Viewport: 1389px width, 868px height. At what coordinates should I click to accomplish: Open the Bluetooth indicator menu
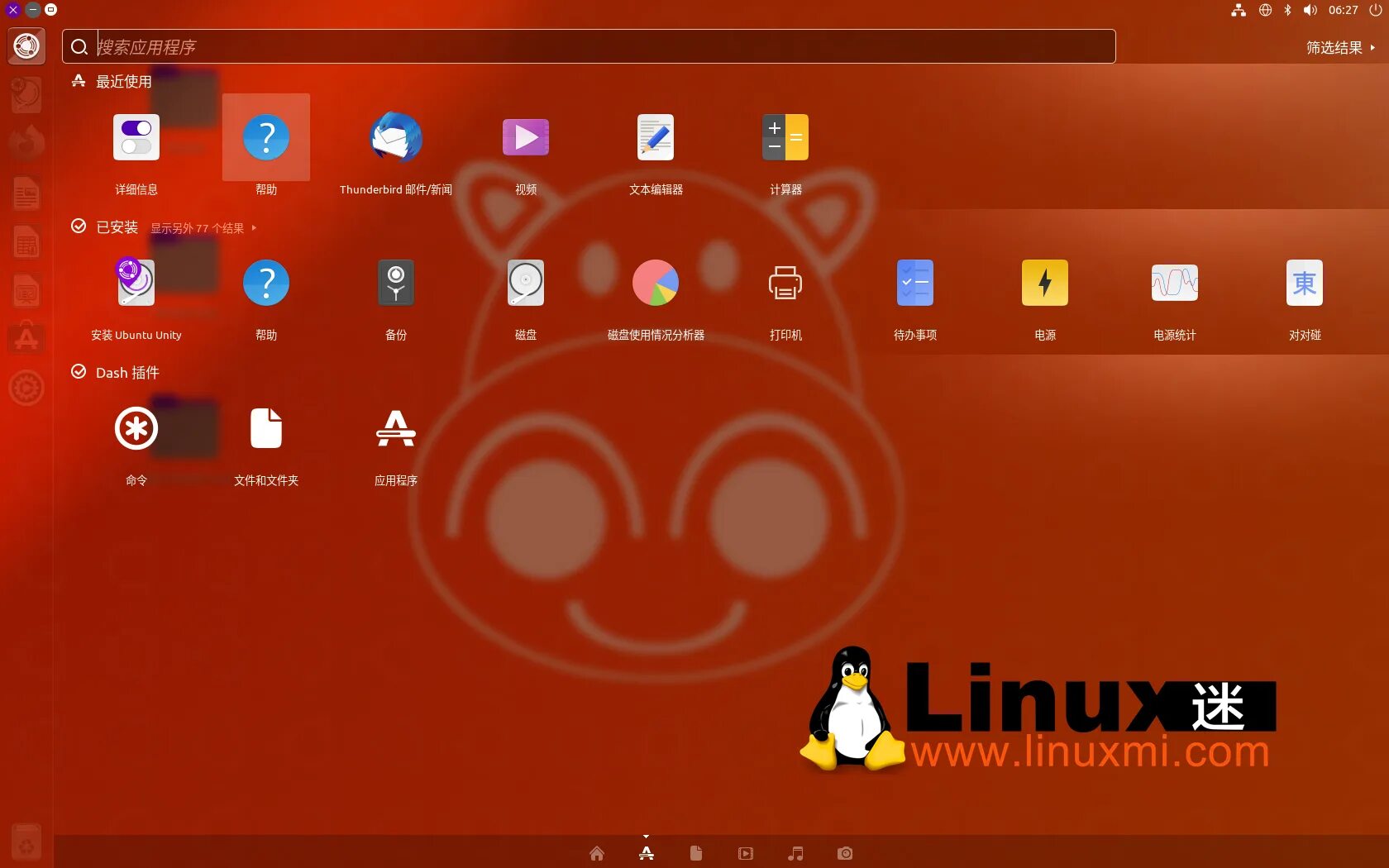[x=1287, y=10]
